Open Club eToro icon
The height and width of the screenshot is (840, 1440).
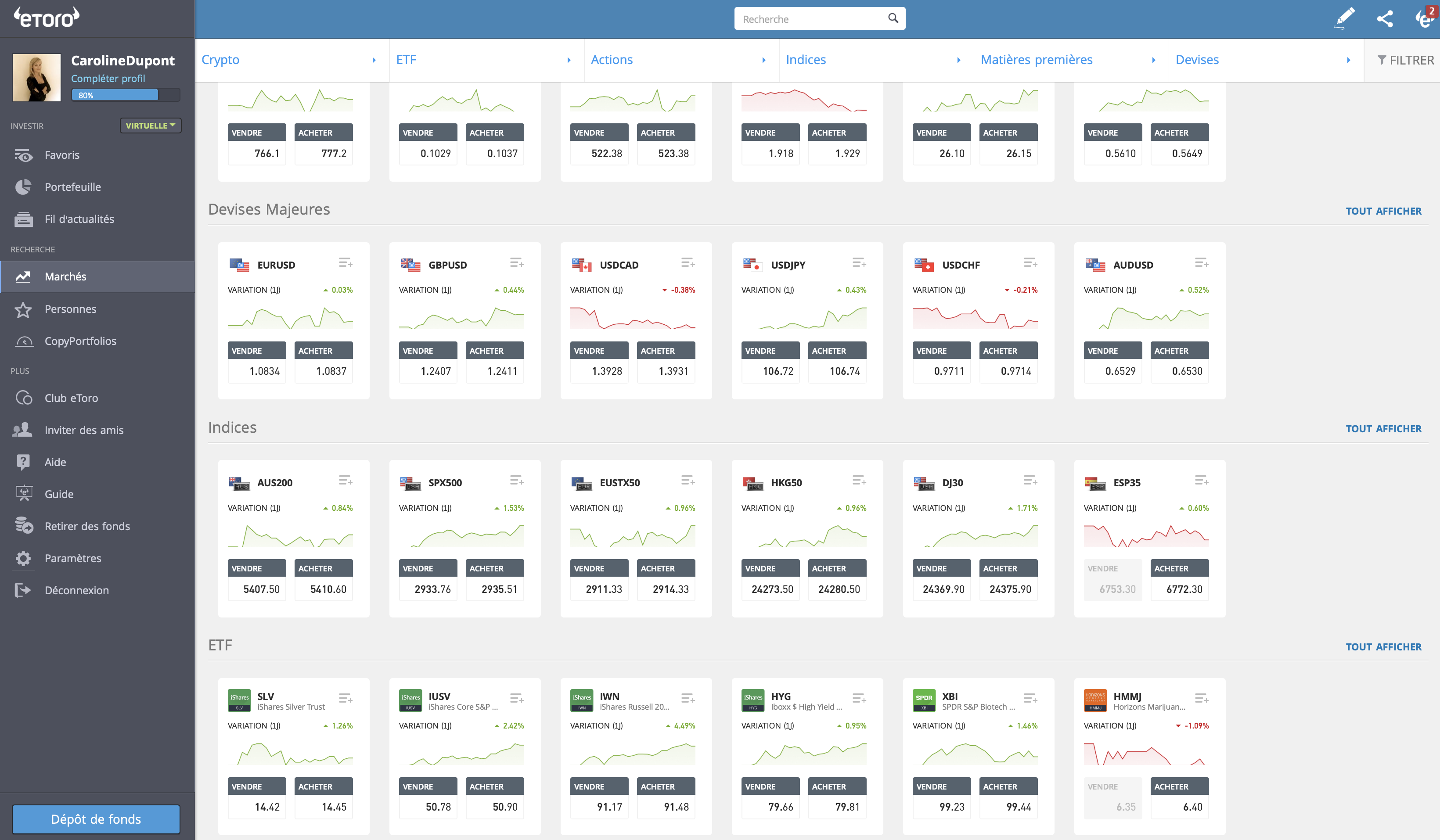tap(23, 398)
